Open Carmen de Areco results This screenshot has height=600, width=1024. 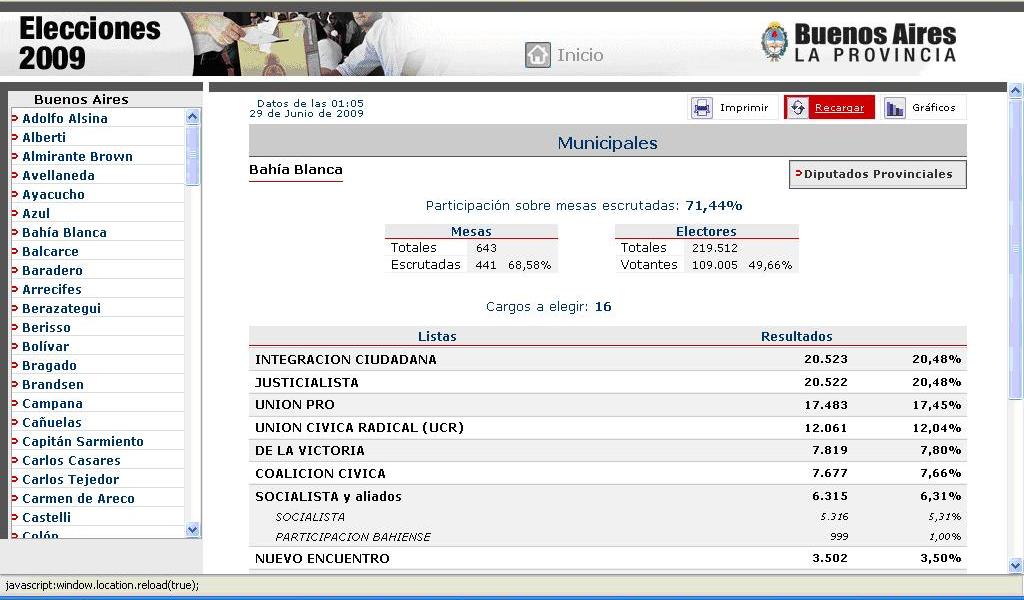(78, 498)
